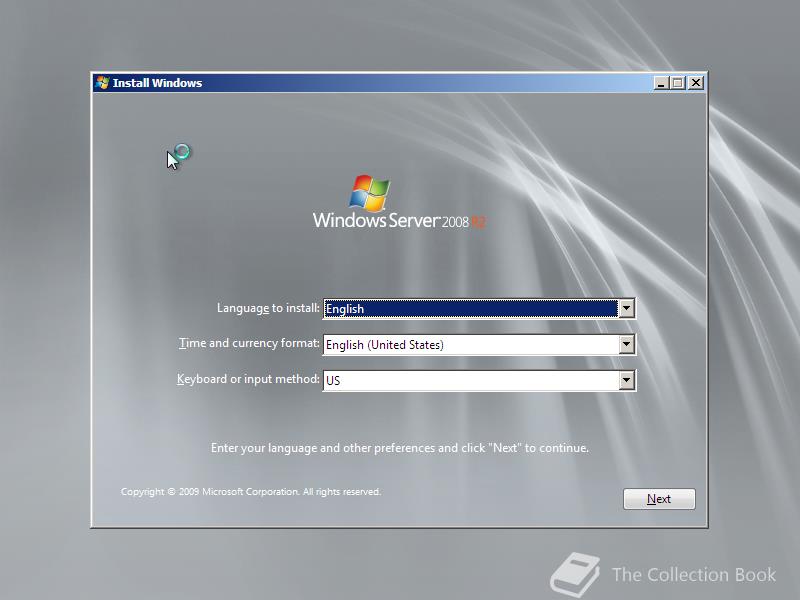The height and width of the screenshot is (600, 800).
Task: Maximize the Install Windows window
Action: 678,83
